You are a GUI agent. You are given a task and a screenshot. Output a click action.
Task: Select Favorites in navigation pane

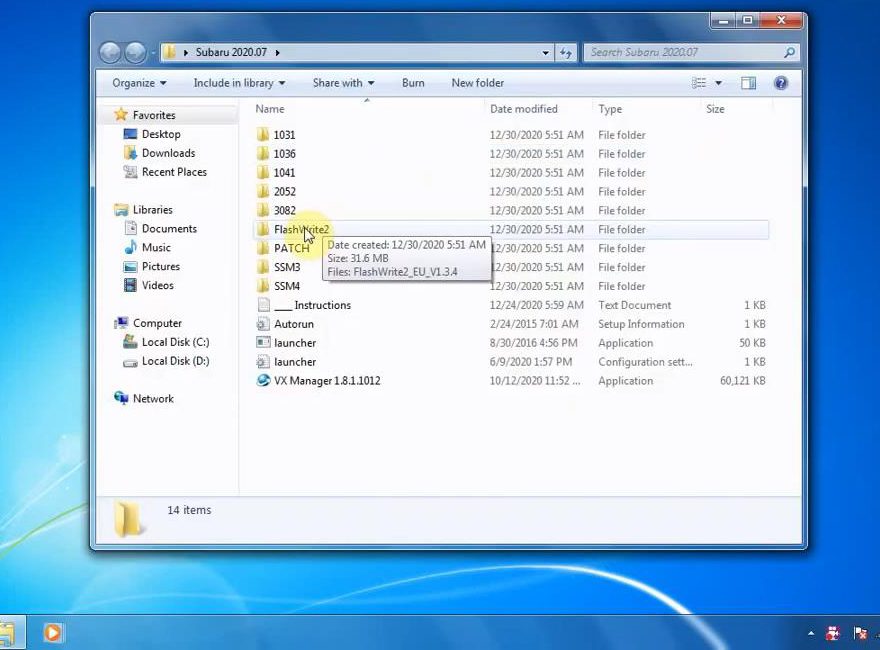tap(154, 115)
